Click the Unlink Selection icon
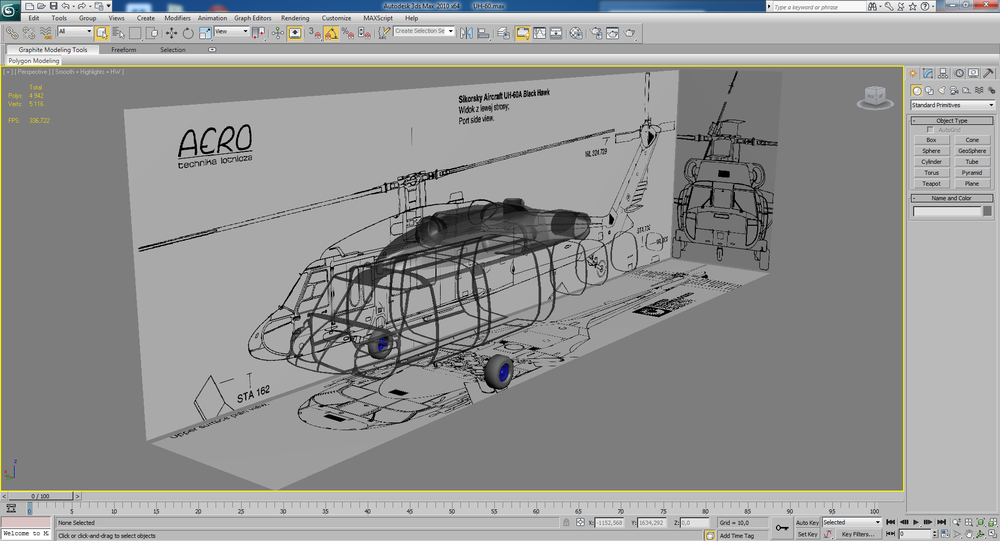The width and height of the screenshot is (1000, 541). click(x=29, y=33)
